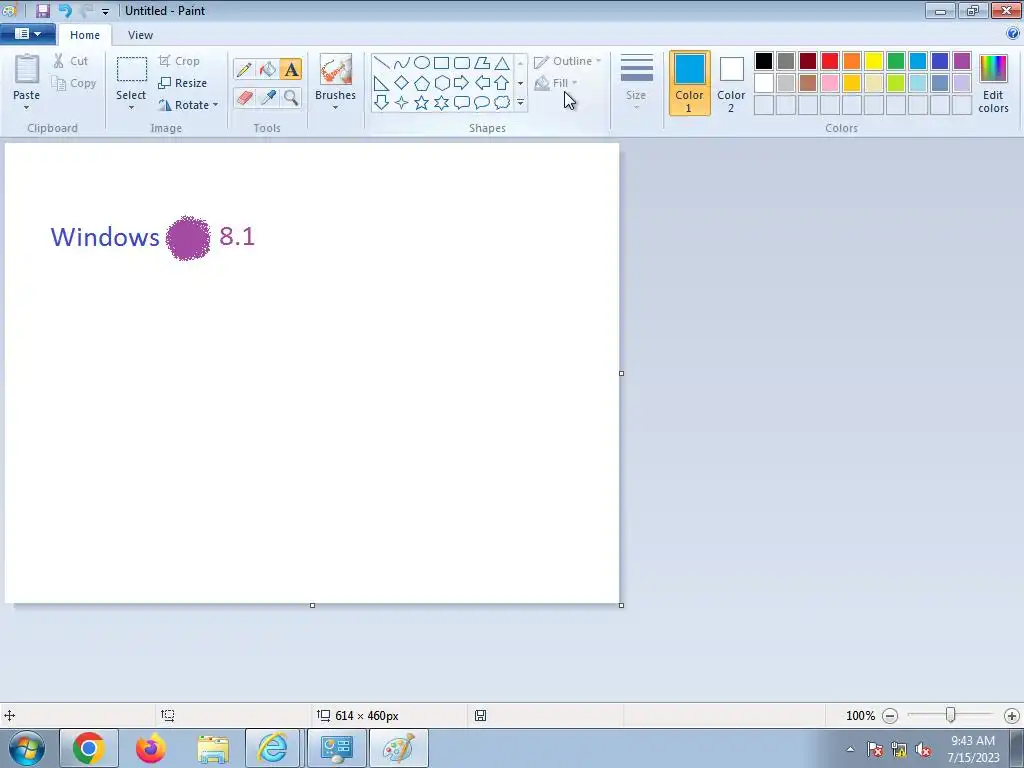
Task: Select the Color picker eyedropper tool
Action: [268, 98]
